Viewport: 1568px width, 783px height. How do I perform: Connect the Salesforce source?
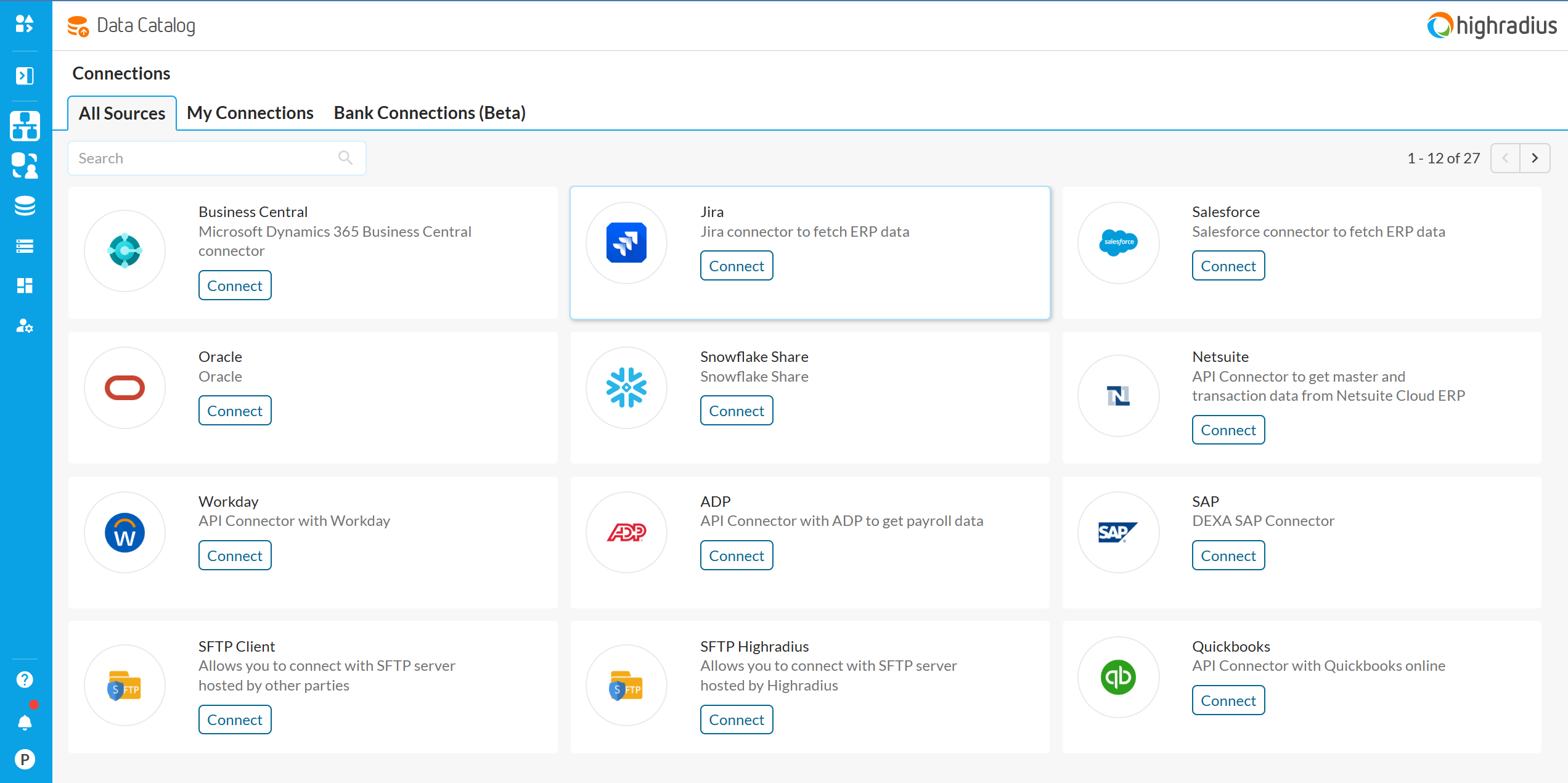click(x=1228, y=266)
